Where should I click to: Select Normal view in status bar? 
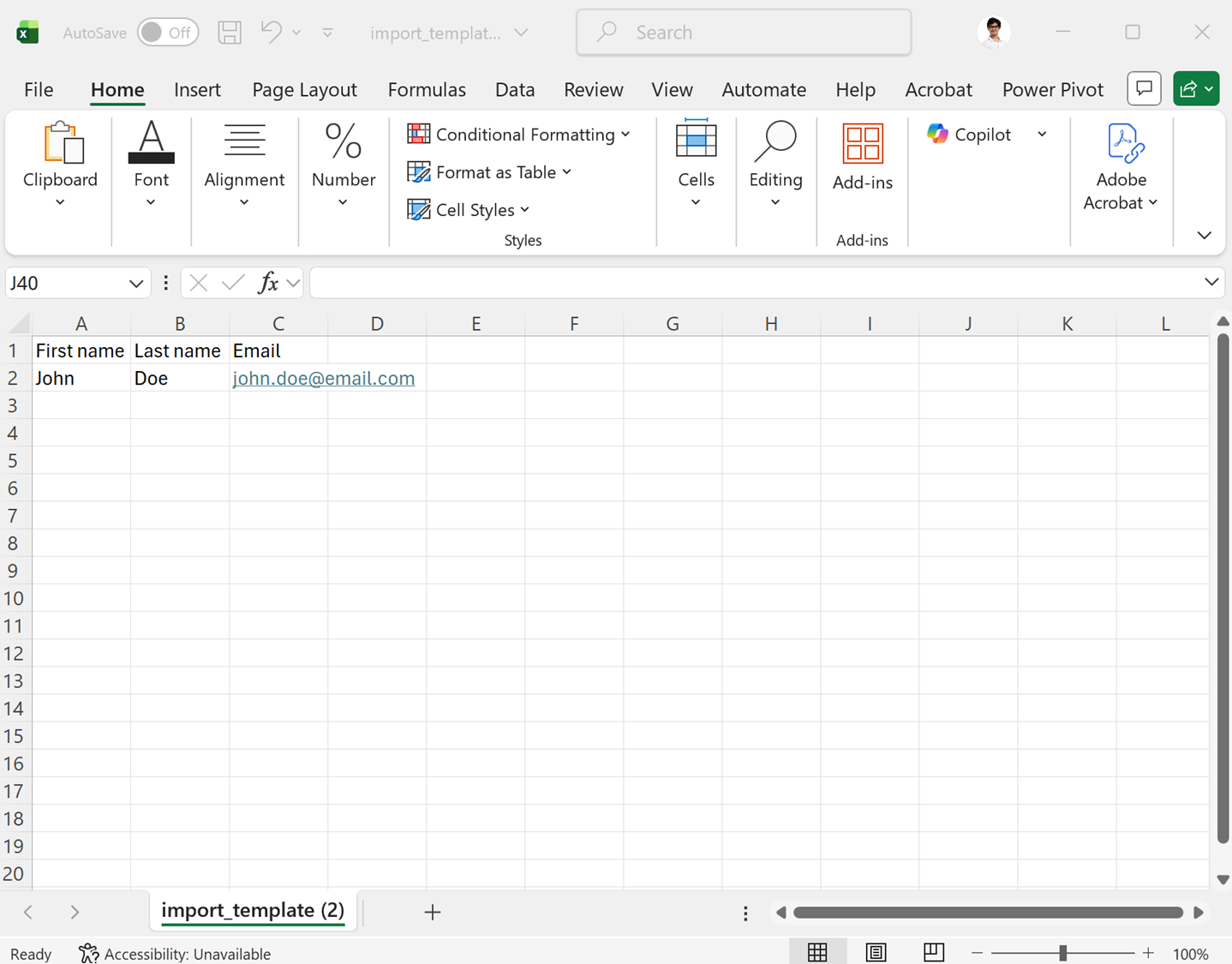click(817, 952)
